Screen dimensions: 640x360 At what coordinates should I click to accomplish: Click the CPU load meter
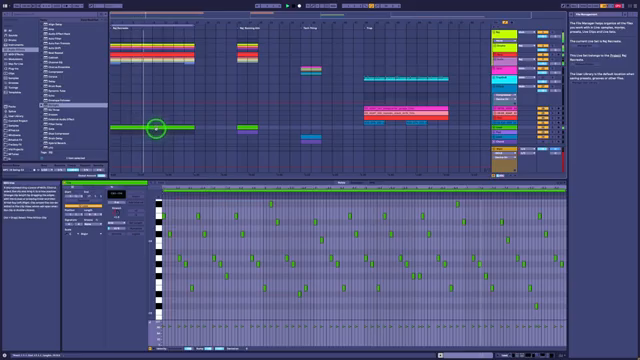[618, 6]
